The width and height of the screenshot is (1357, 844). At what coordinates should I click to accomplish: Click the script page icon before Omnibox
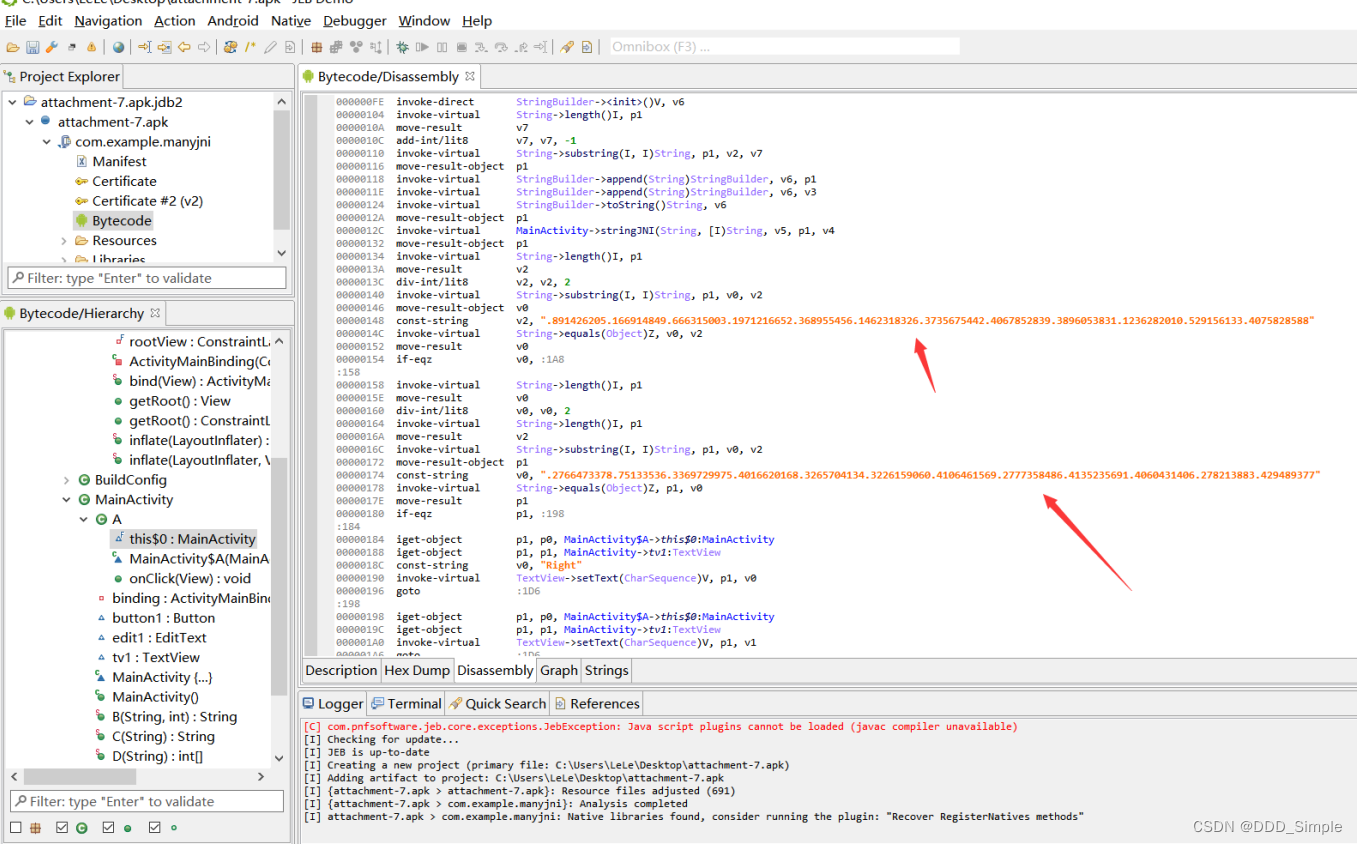586,47
